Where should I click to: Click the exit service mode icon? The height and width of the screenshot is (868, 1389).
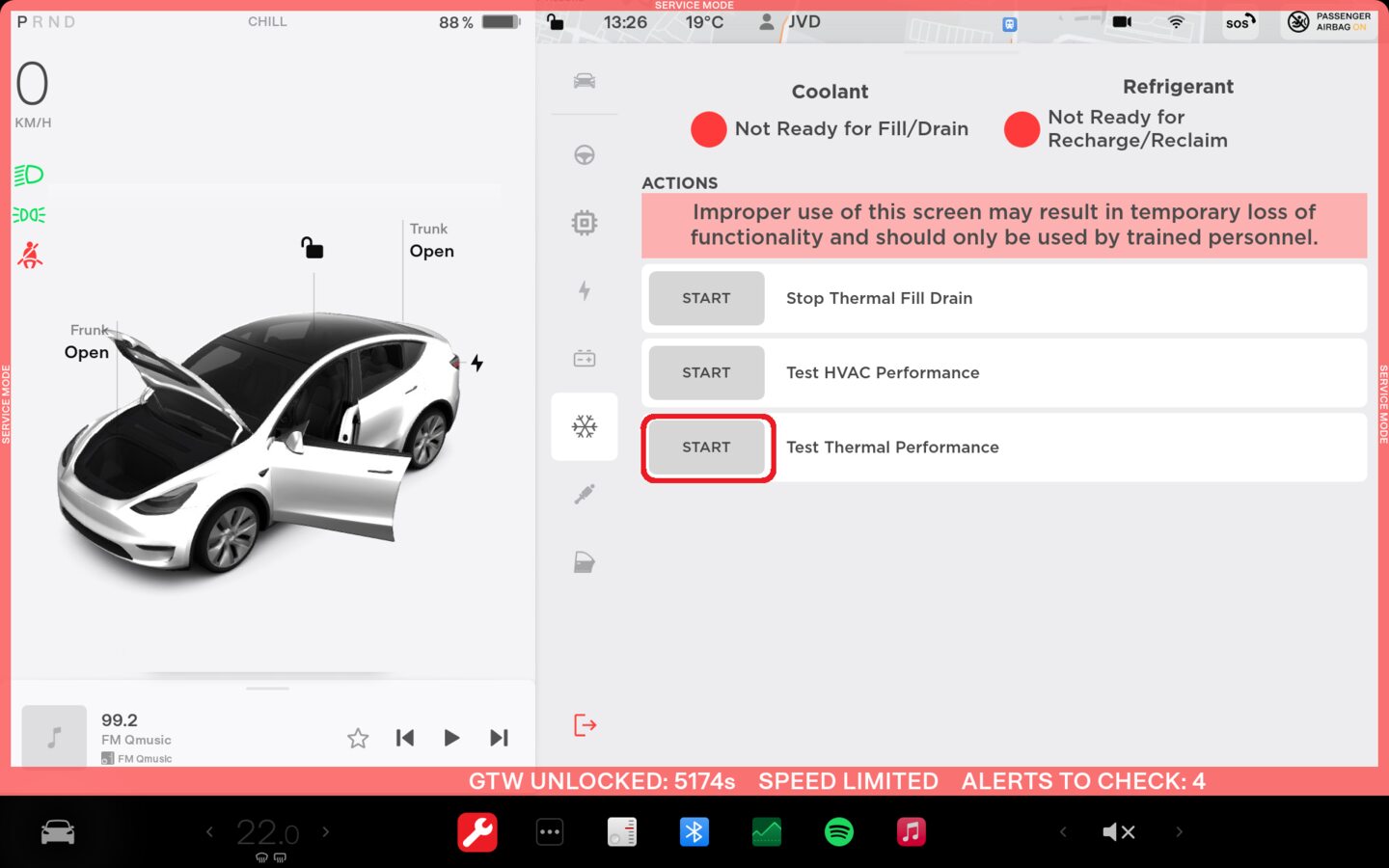pyautogui.click(x=585, y=724)
